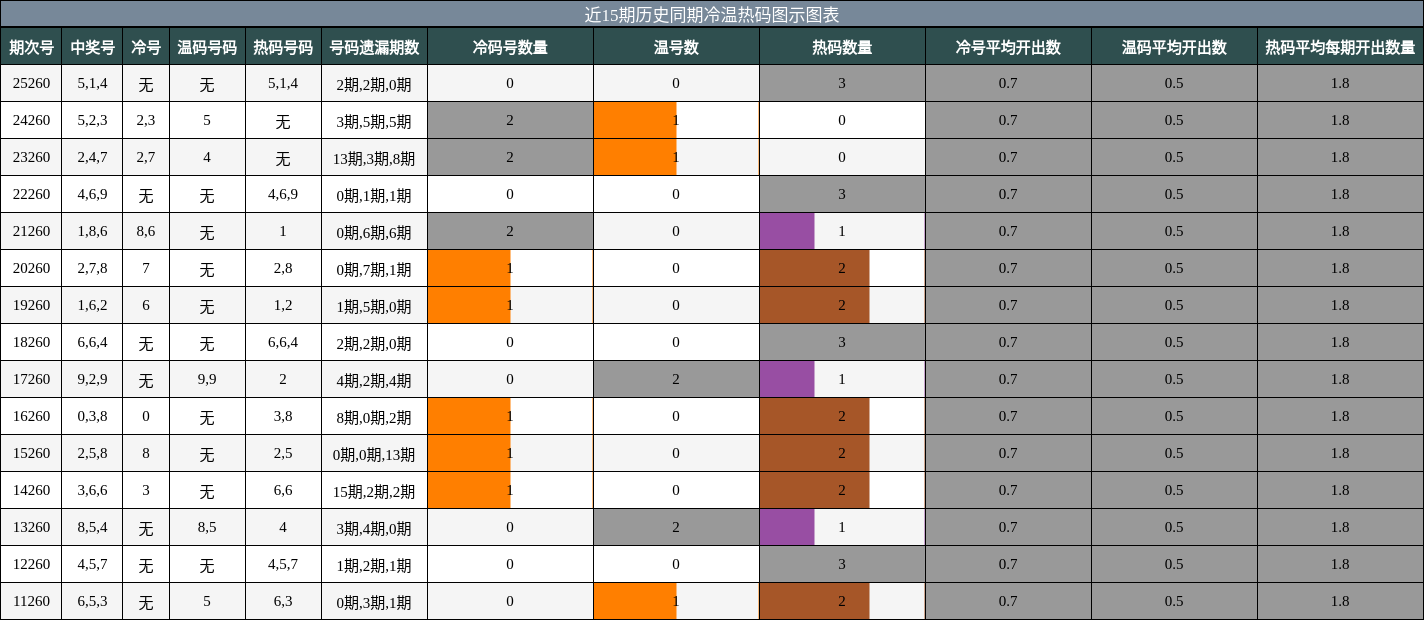Click orange cold-count bar in row 20260

469,269
